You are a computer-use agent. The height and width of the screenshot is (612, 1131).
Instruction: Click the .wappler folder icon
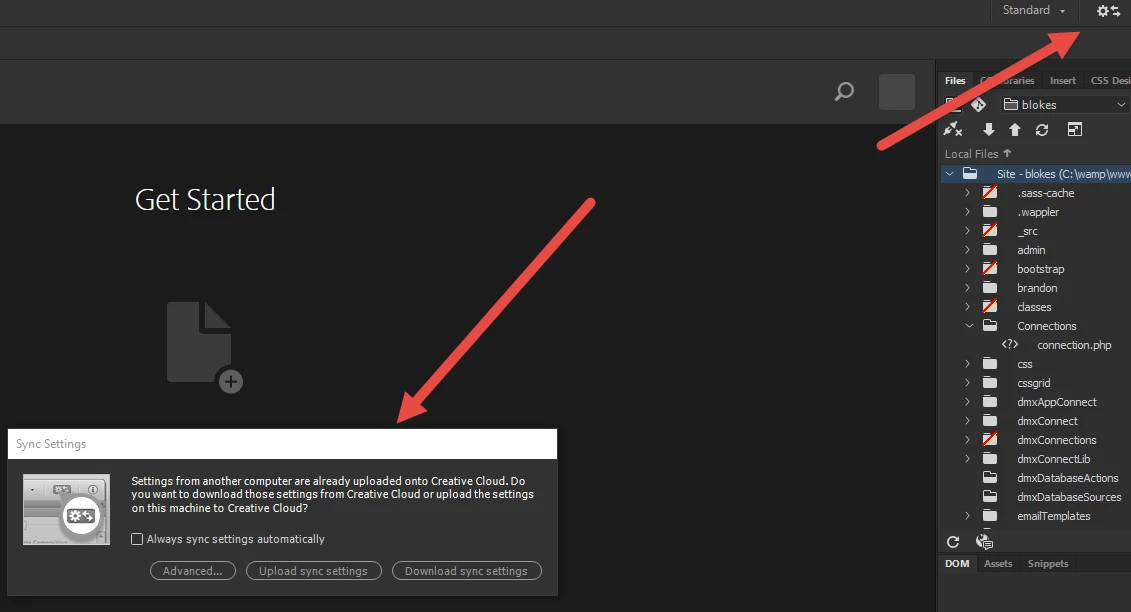coord(990,212)
